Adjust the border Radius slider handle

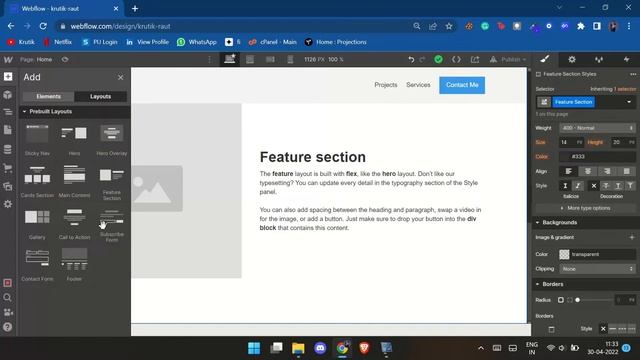coord(578,300)
